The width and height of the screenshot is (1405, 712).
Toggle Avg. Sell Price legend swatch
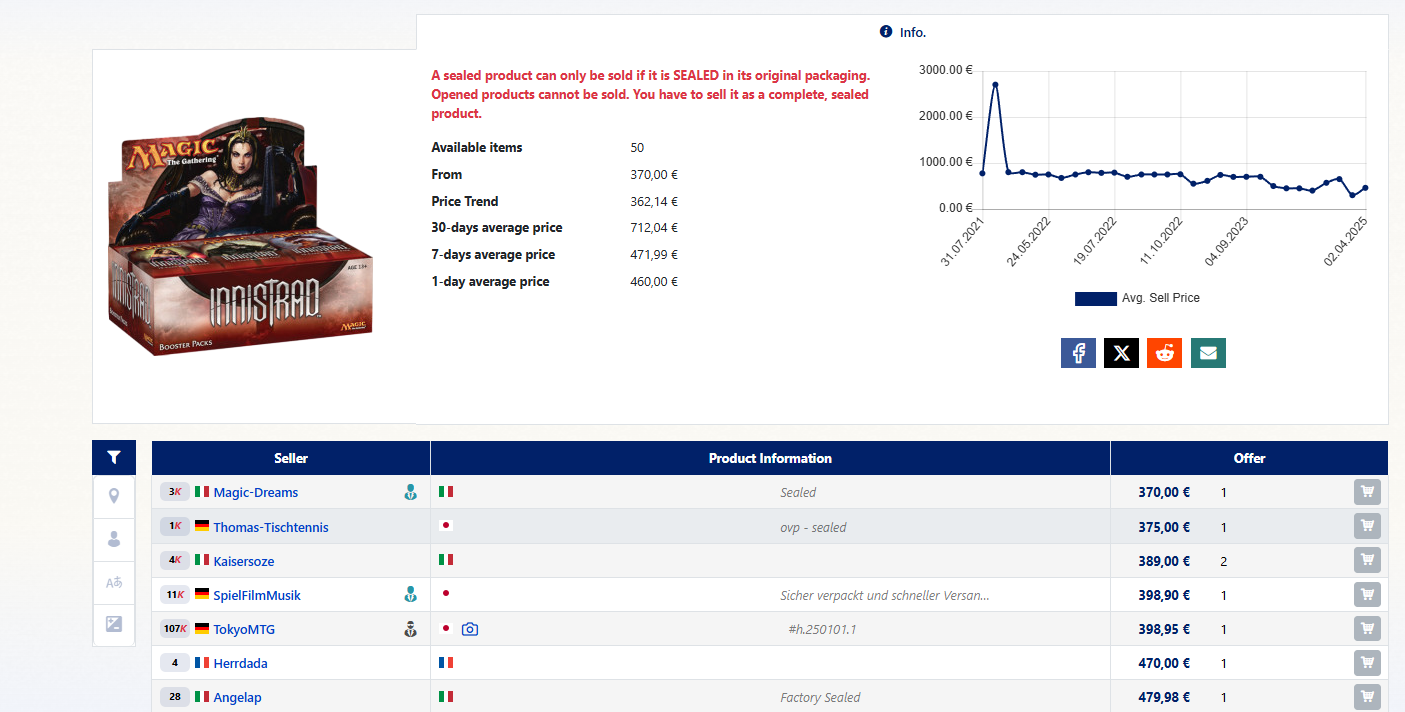1095,298
